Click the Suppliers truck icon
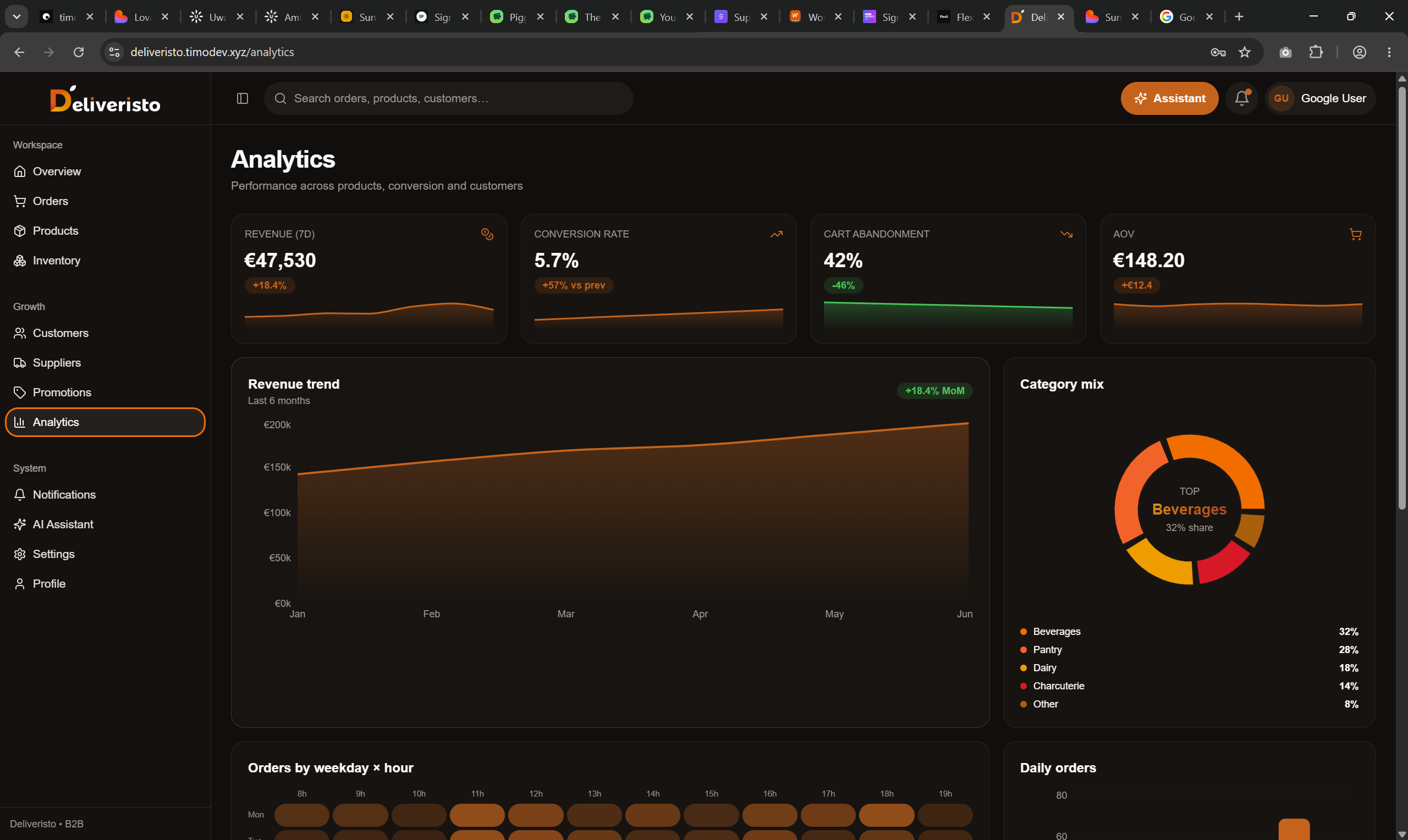This screenshot has width=1408, height=840. point(20,363)
